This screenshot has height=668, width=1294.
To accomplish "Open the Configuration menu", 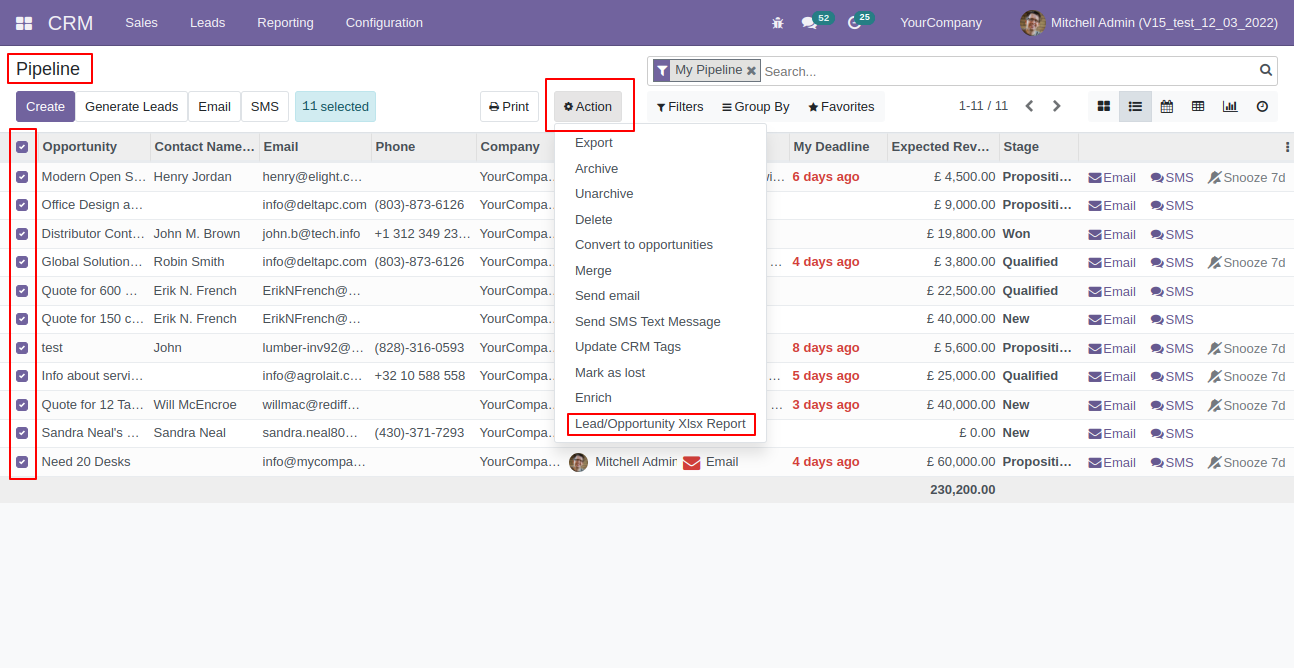I will (384, 22).
